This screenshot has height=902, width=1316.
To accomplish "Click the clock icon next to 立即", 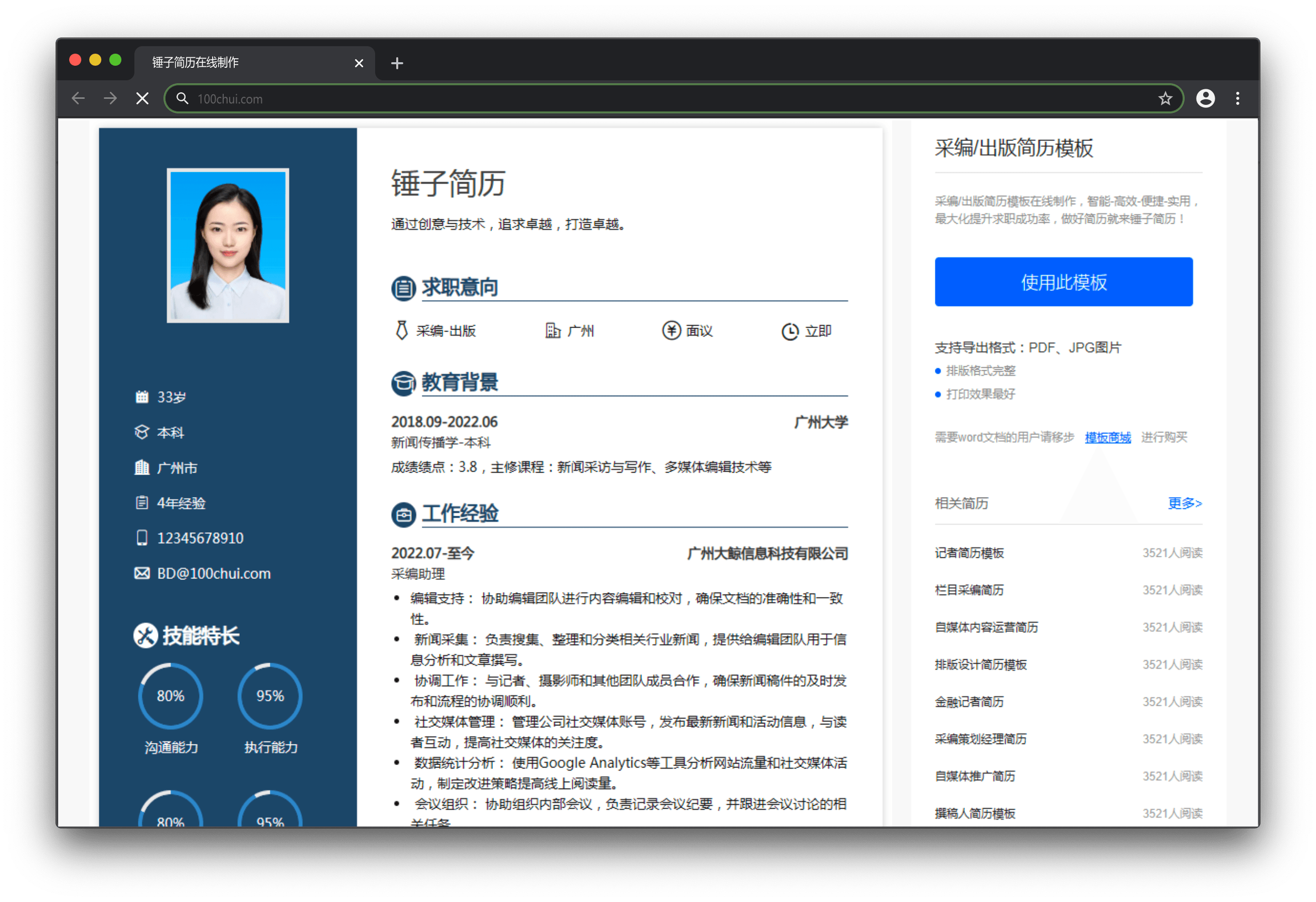I will (x=790, y=331).
